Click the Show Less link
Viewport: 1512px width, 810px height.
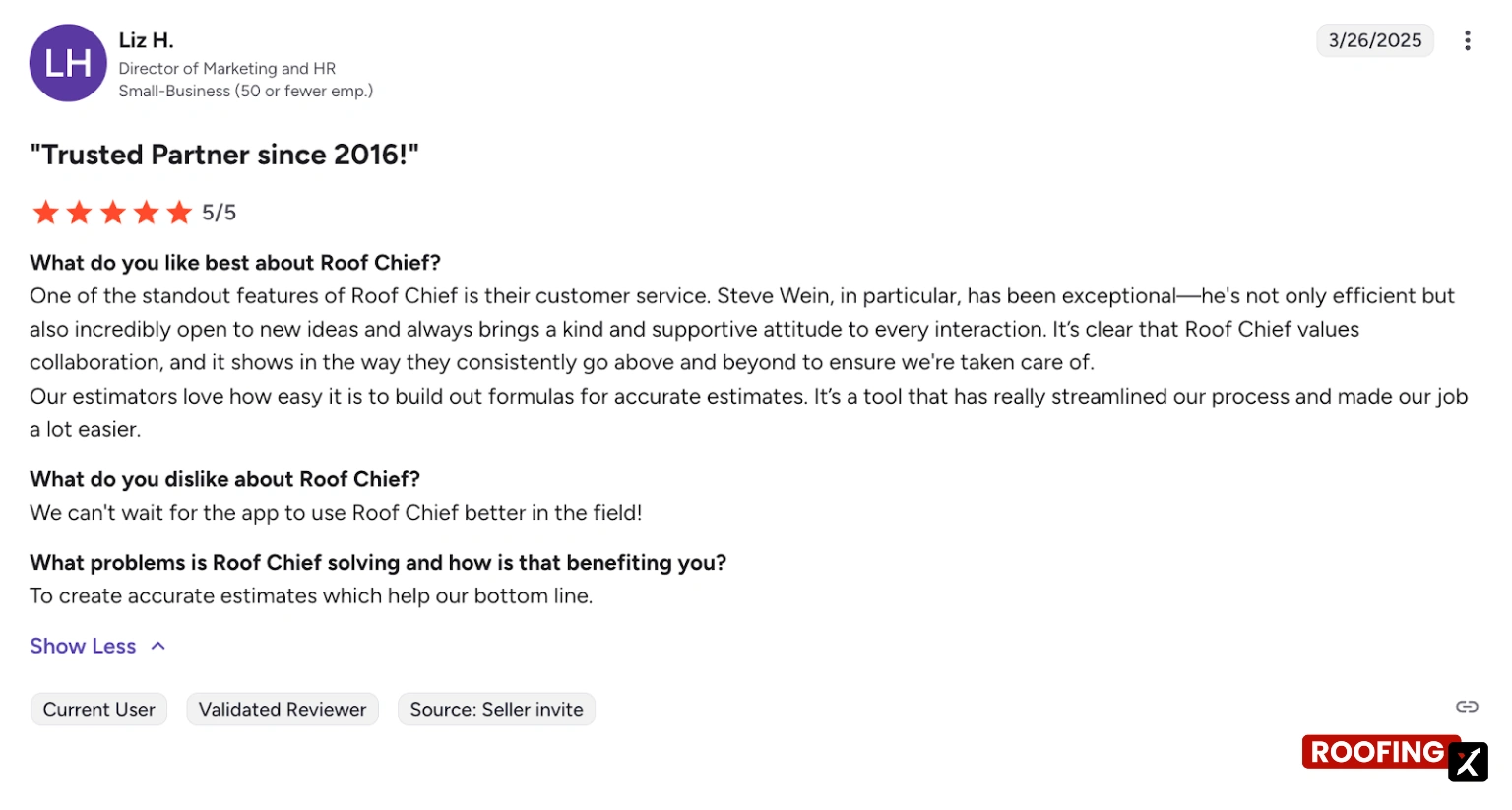point(83,646)
